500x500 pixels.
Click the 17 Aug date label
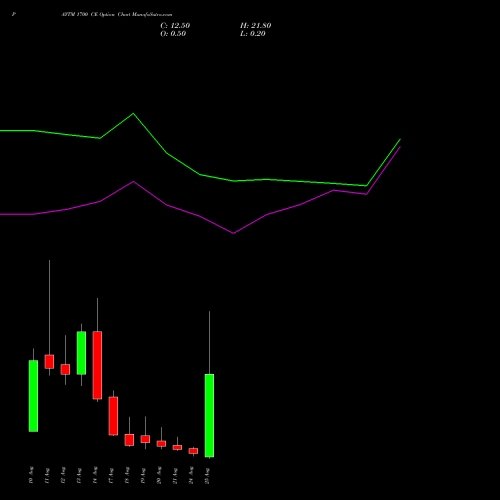111,475
